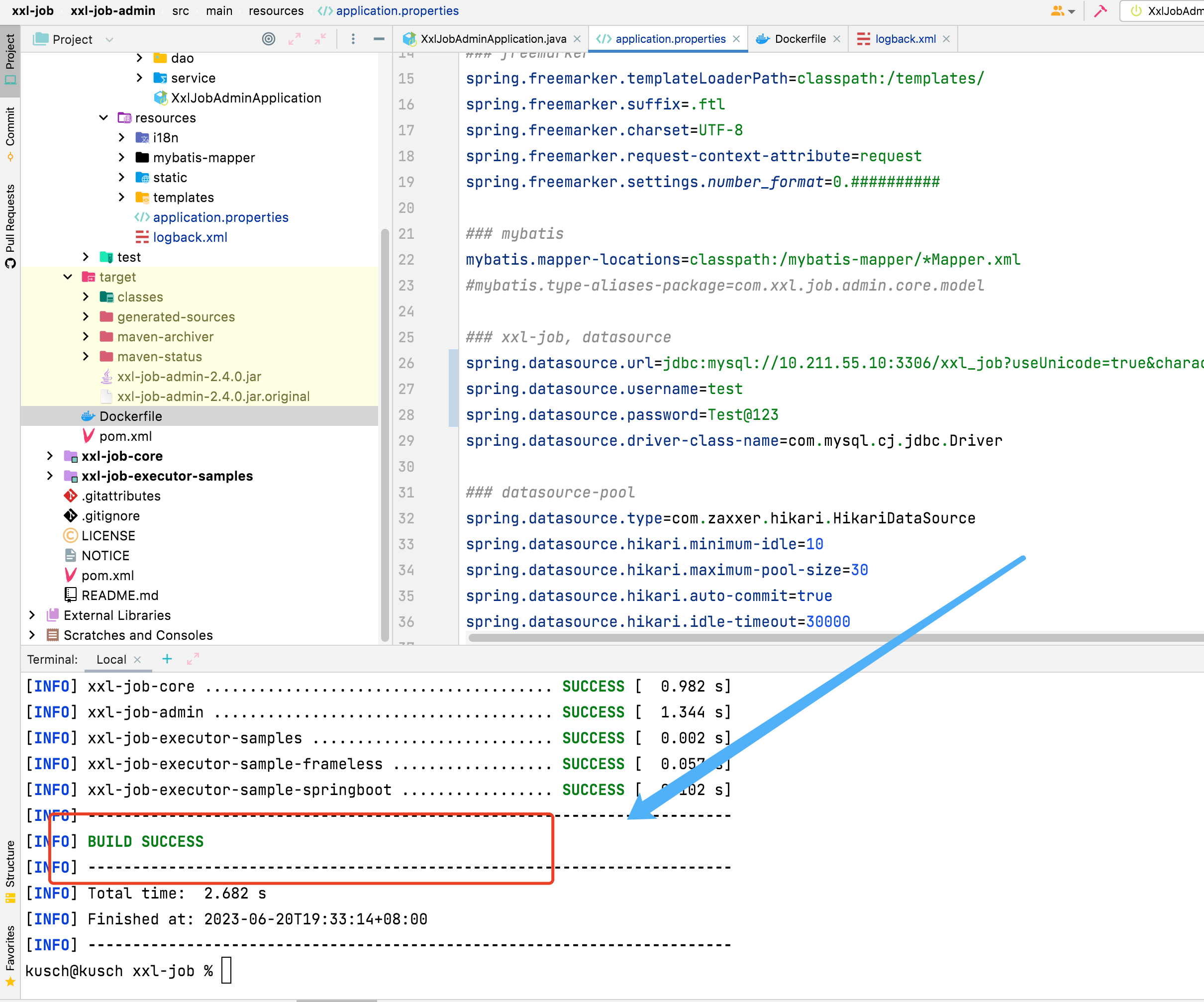Viewport: 1204px width, 1002px height.
Task: Expand the test folder
Action: pos(86,257)
